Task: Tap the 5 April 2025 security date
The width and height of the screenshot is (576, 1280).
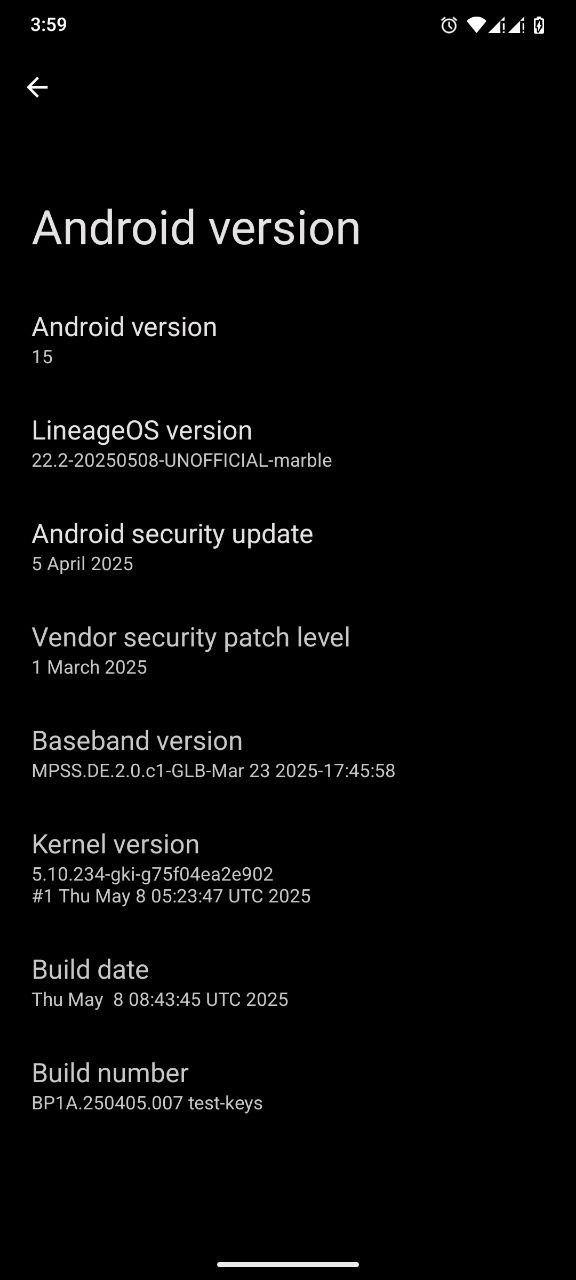Action: tap(82, 564)
